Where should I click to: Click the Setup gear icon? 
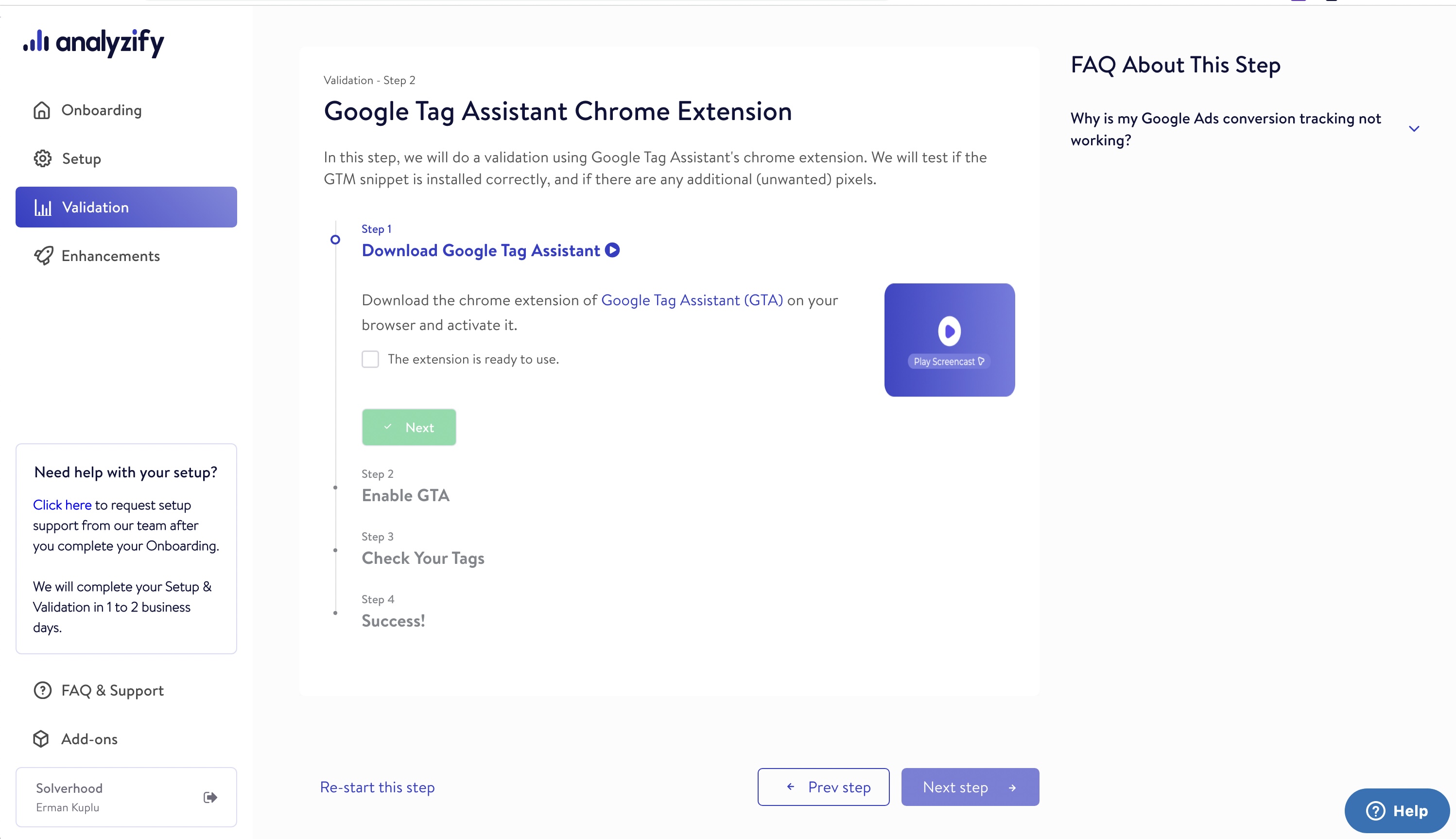42,158
